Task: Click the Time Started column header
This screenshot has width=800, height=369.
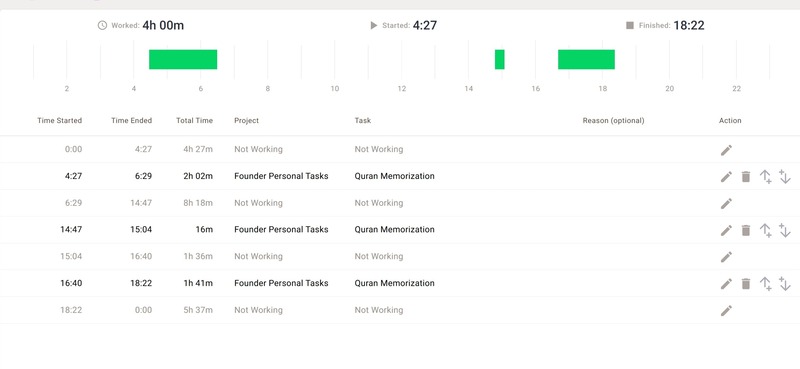Action: click(60, 120)
